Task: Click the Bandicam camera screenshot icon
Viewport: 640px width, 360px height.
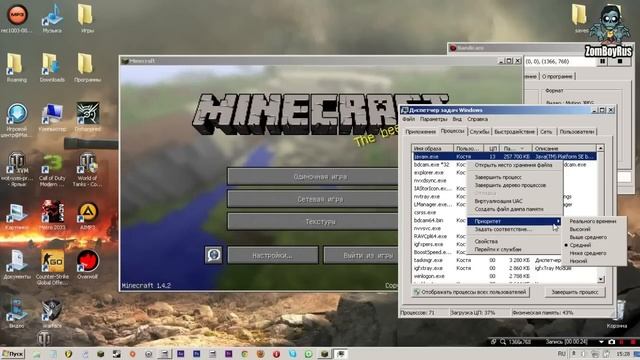Action: [x=611, y=342]
